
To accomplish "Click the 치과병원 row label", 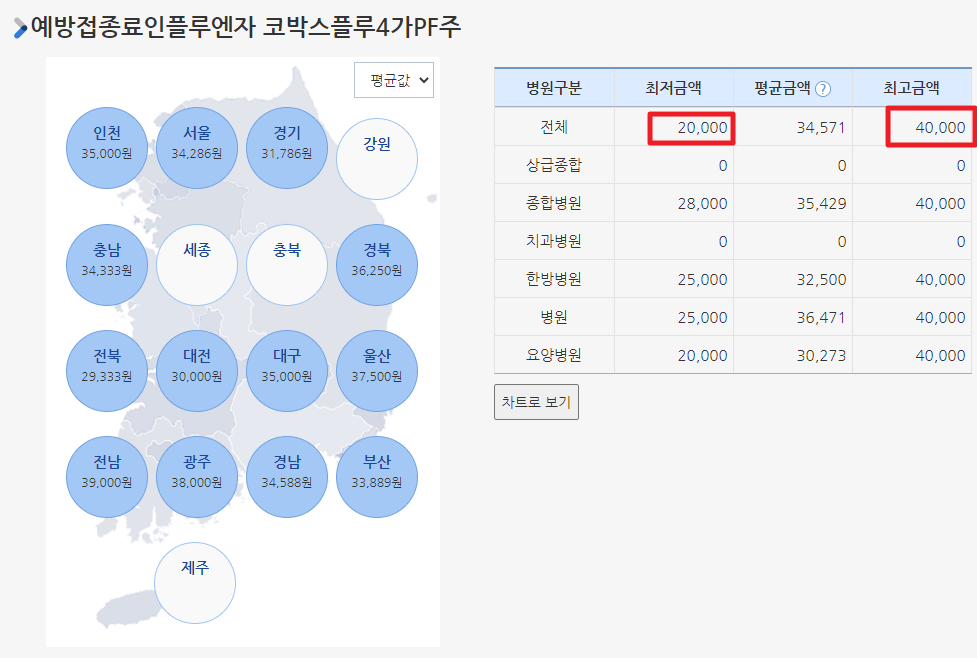I will click(554, 241).
